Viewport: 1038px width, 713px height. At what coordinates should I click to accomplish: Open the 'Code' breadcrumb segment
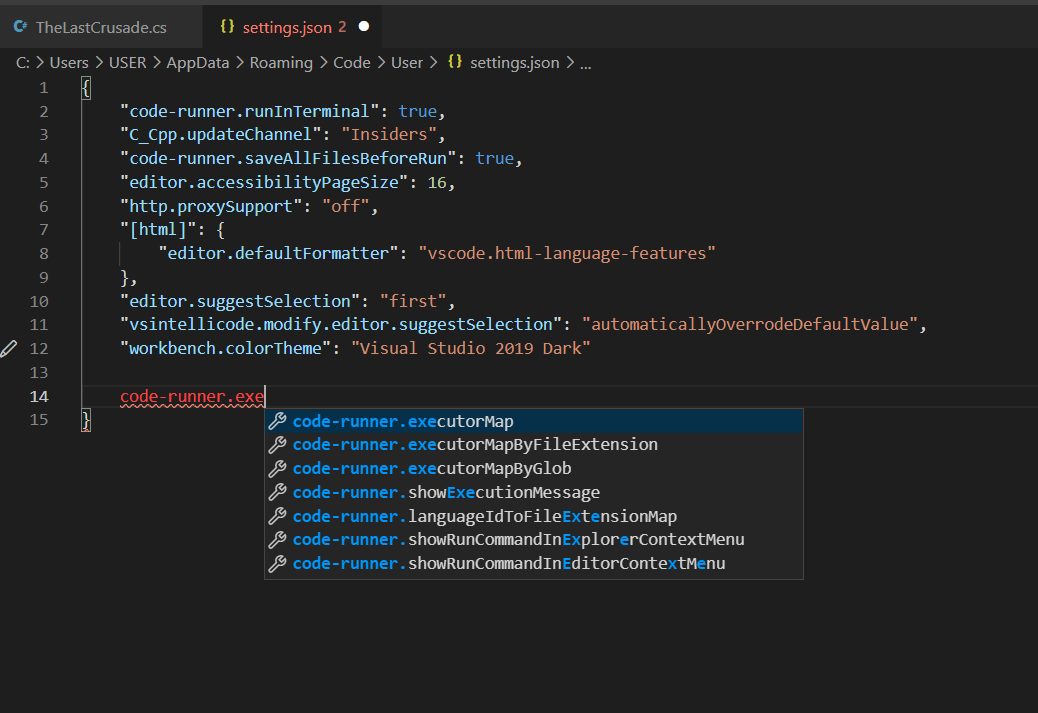coord(352,63)
